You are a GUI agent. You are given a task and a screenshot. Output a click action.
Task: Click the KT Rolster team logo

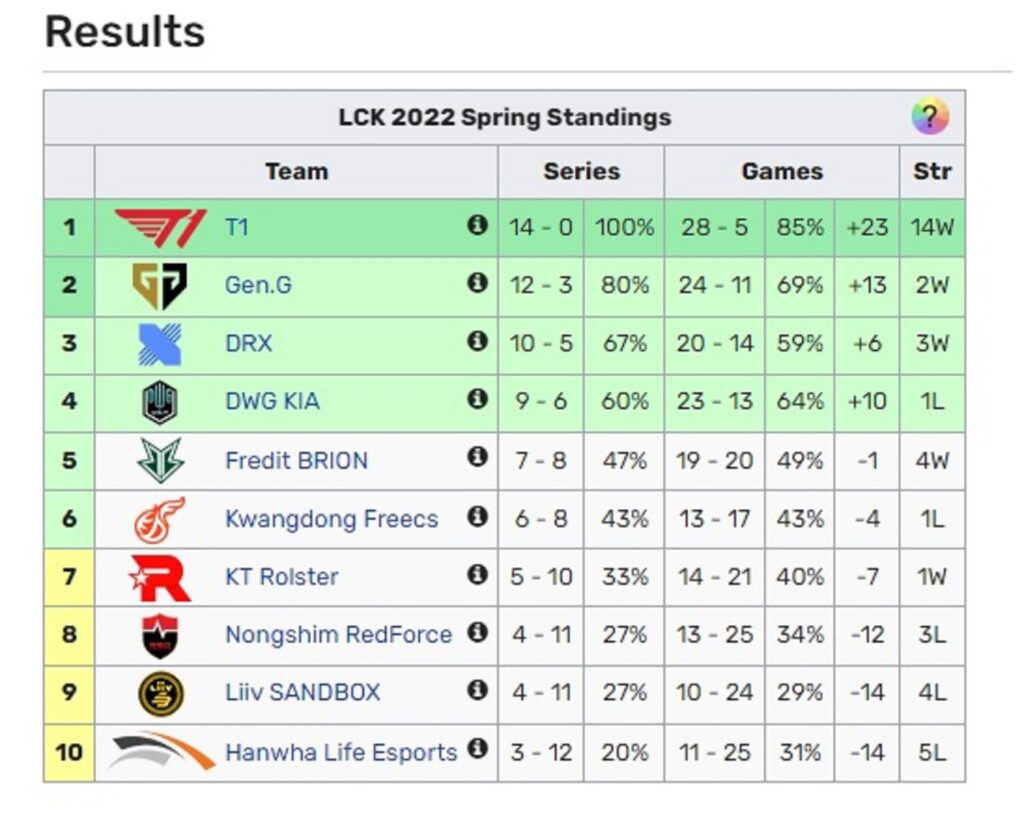[x=160, y=577]
